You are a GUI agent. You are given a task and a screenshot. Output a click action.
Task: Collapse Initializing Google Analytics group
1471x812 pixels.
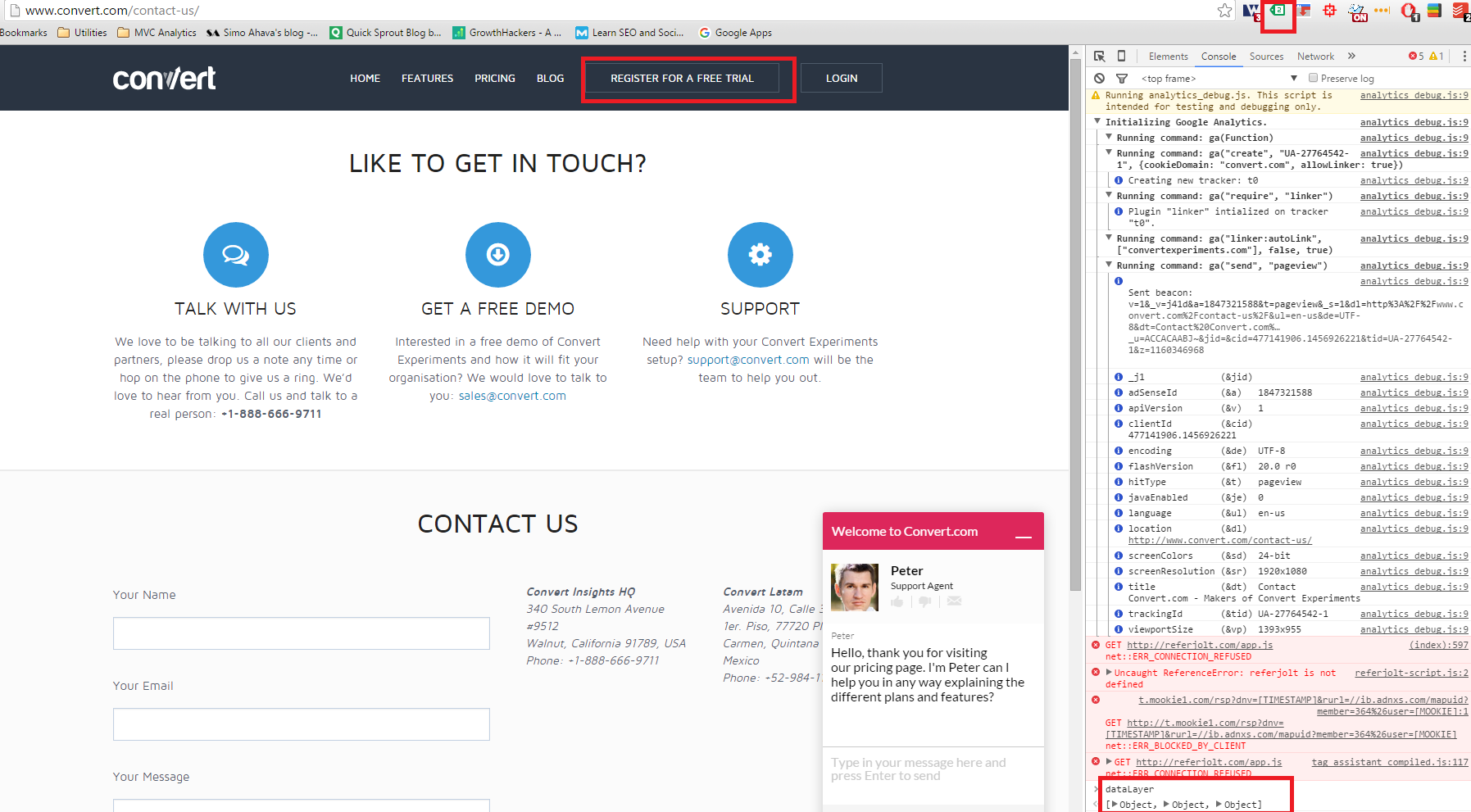(x=1097, y=122)
